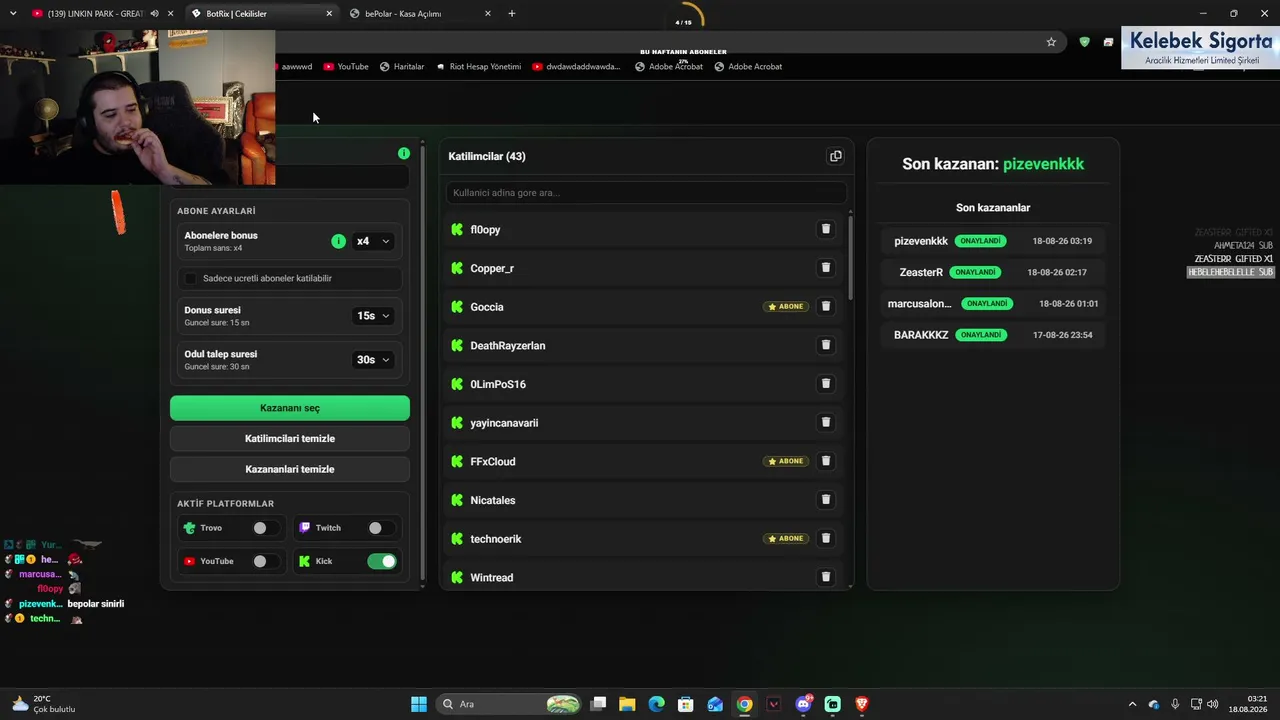Open tab search chevron in browser
The width and height of the screenshot is (1280, 720).
13,13
